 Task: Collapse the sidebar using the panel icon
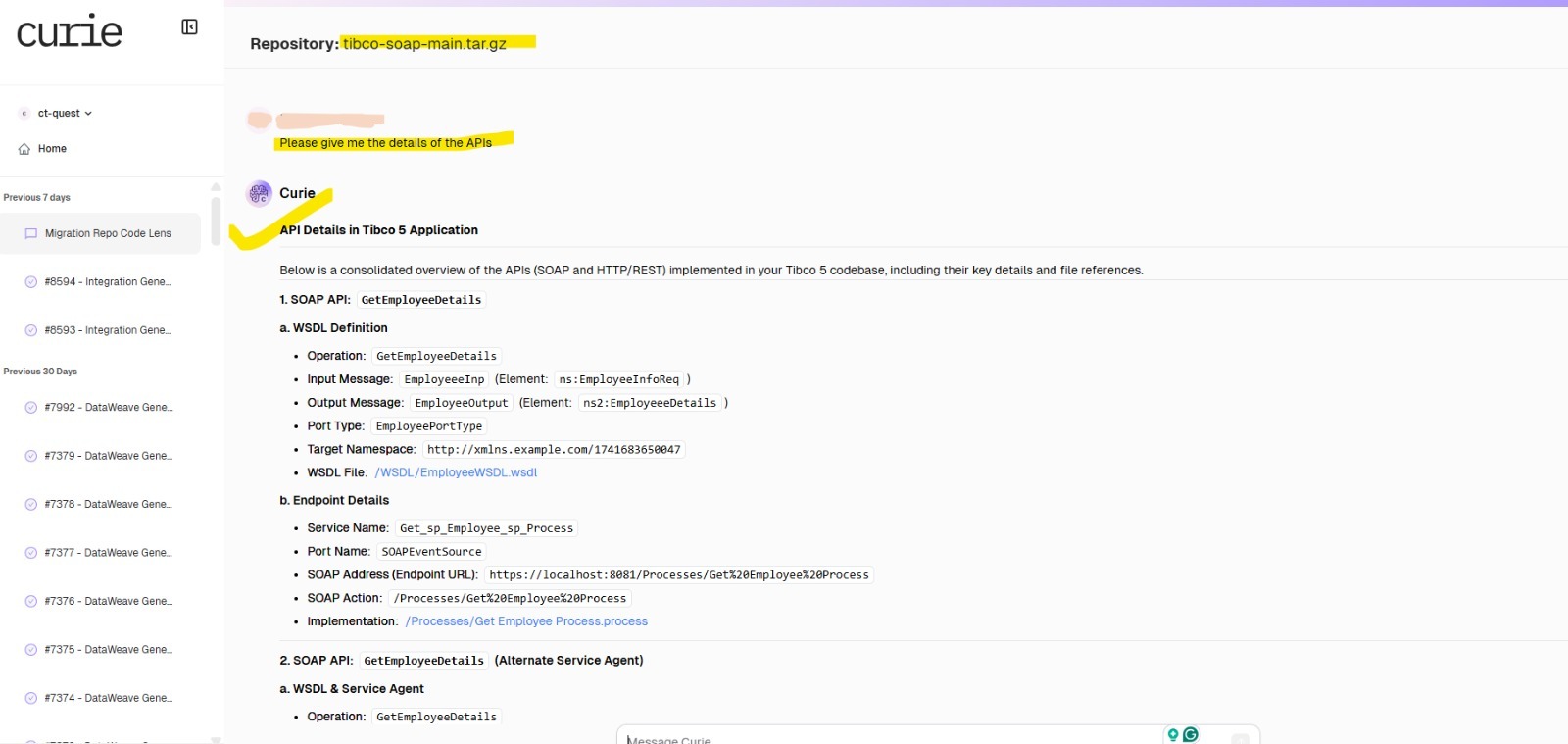pos(190,27)
